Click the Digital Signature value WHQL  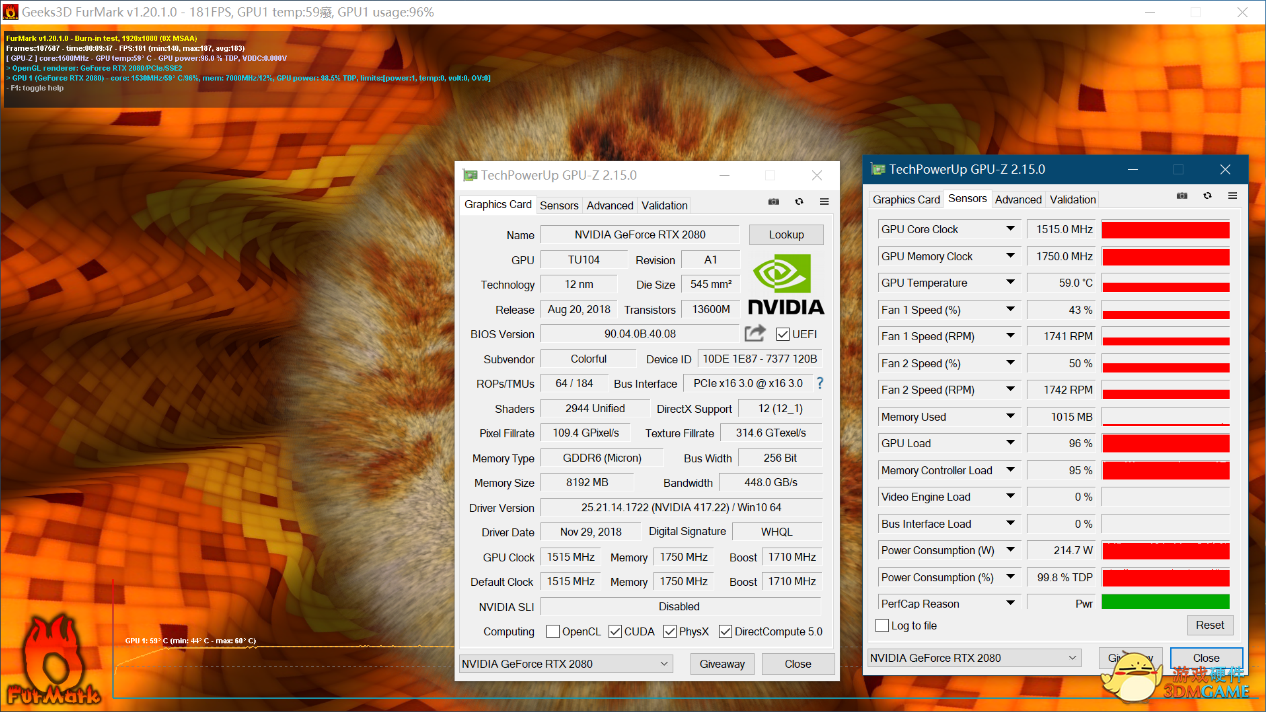(x=777, y=532)
